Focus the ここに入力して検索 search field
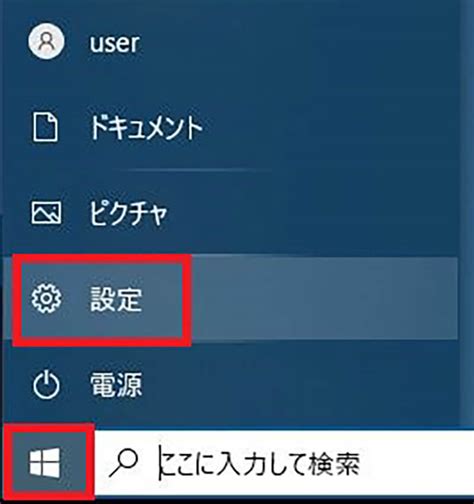This screenshot has width=474, height=504. (x=284, y=463)
